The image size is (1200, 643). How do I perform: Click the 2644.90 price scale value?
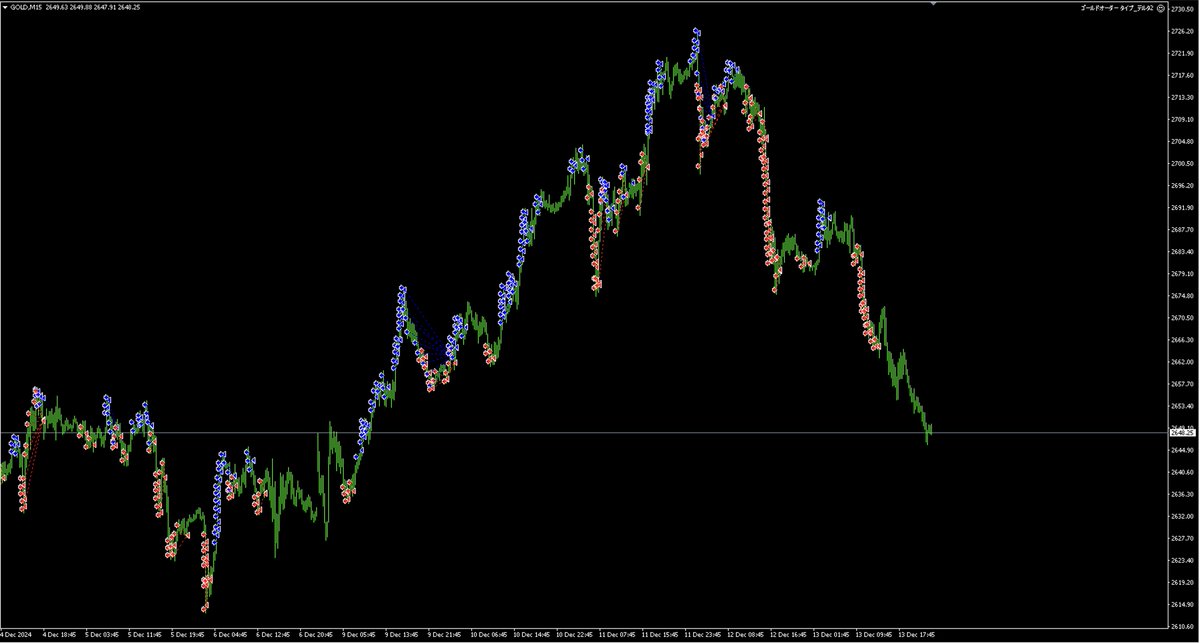(1180, 450)
